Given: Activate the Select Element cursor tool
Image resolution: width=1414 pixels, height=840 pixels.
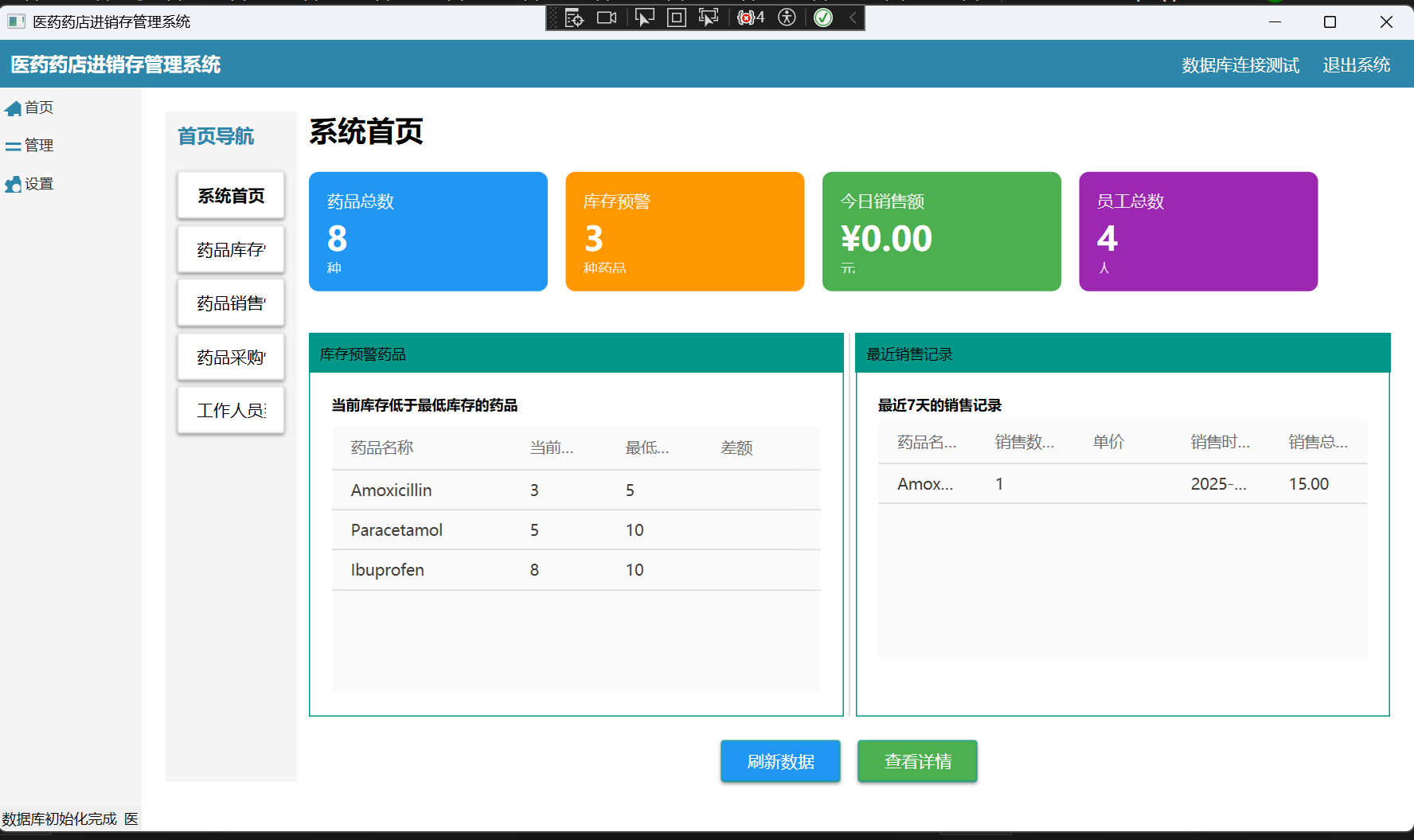Looking at the screenshot, I should 644,18.
